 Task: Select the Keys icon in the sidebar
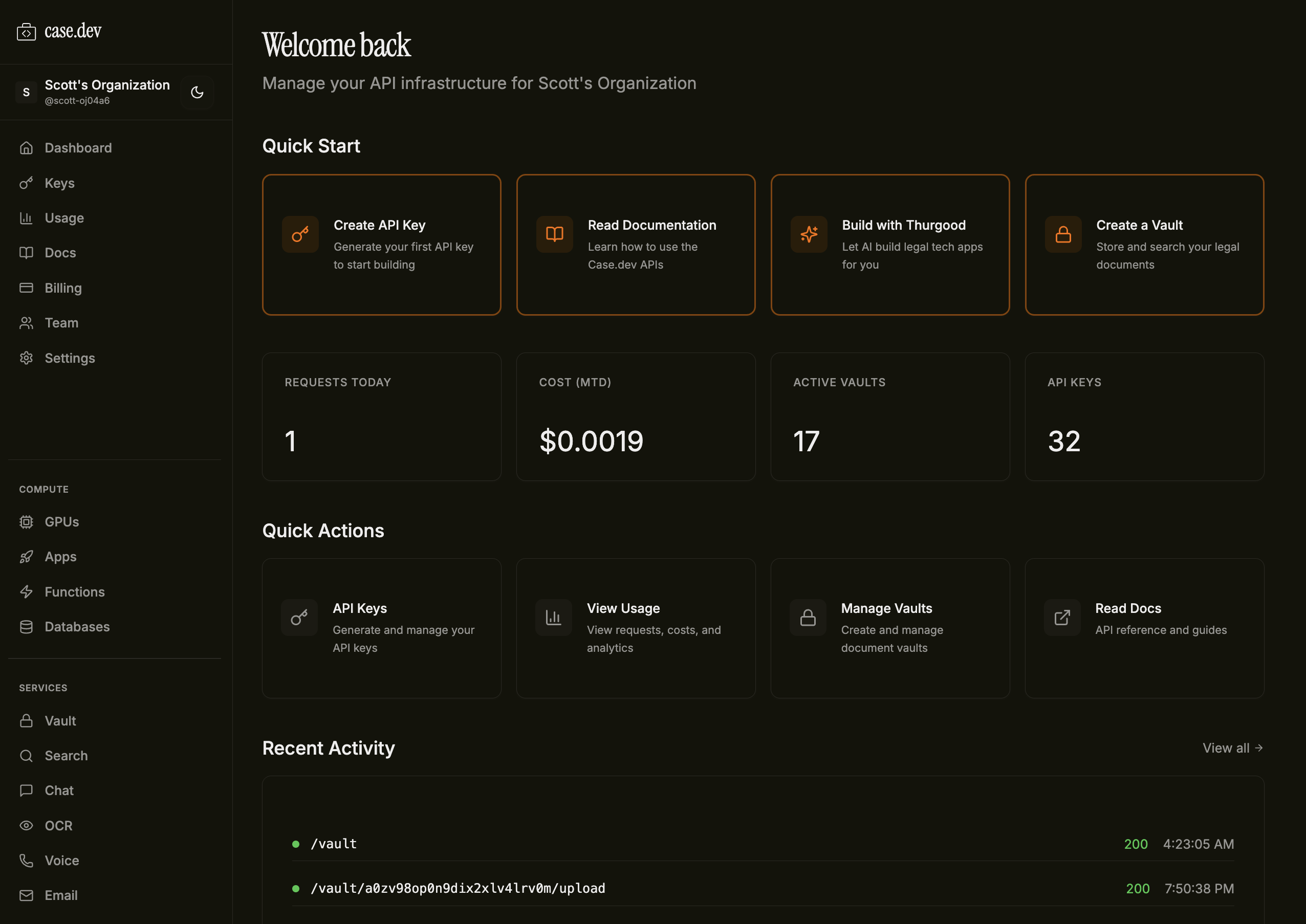[26, 183]
